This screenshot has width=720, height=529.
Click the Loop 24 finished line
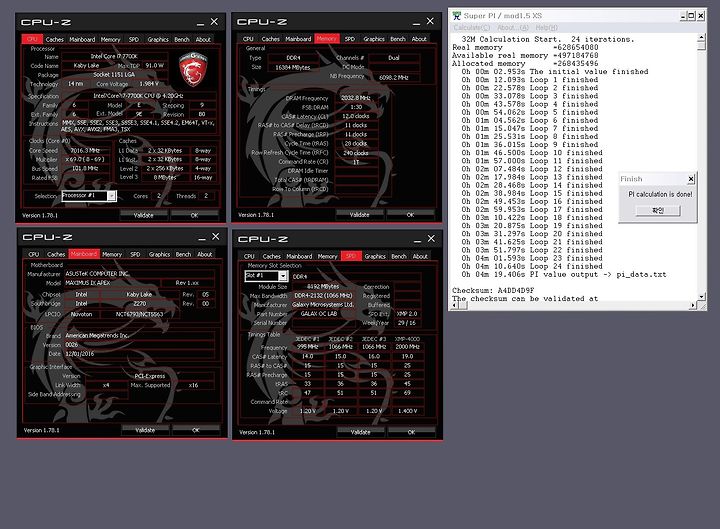(532, 266)
